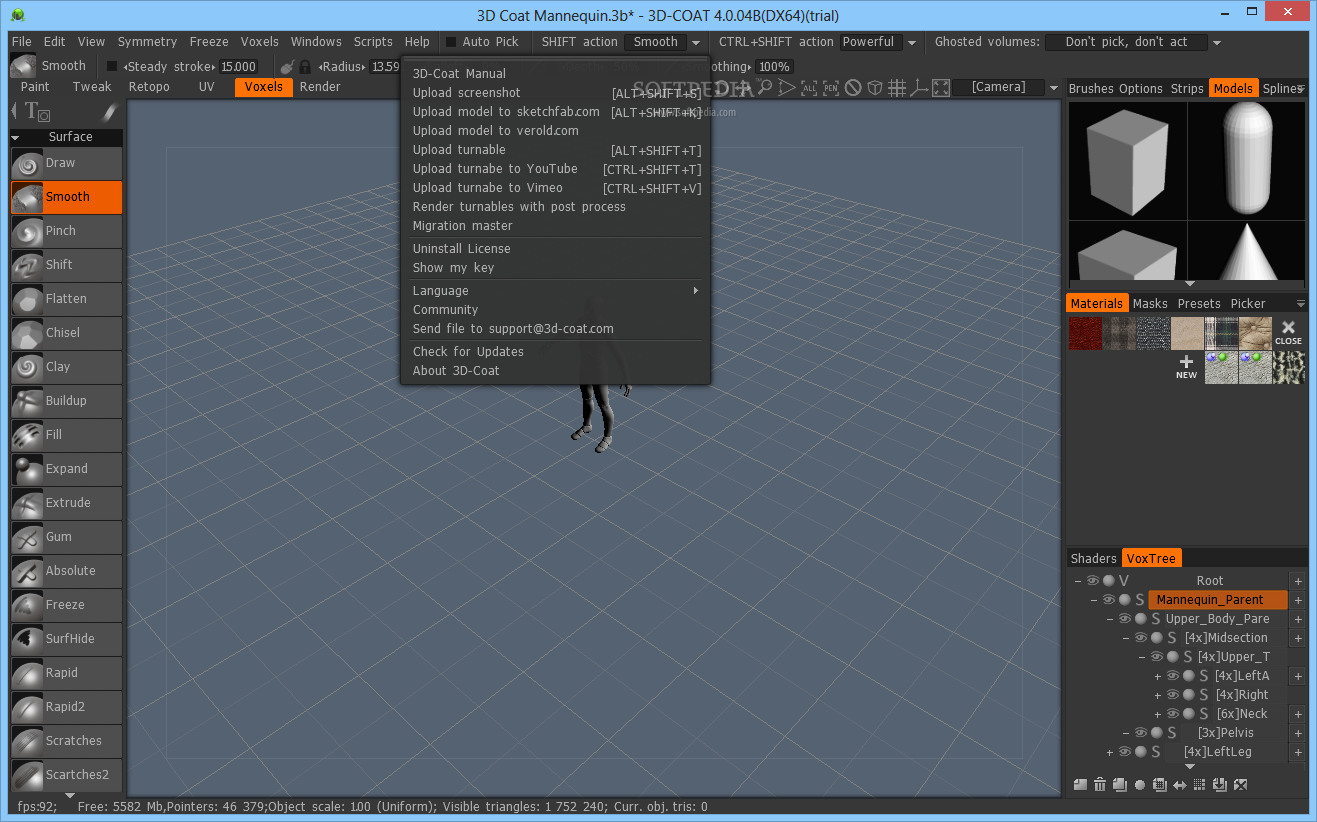Collapse the Mannequin_Parent tree node
This screenshot has height=822, width=1317.
click(1094, 600)
